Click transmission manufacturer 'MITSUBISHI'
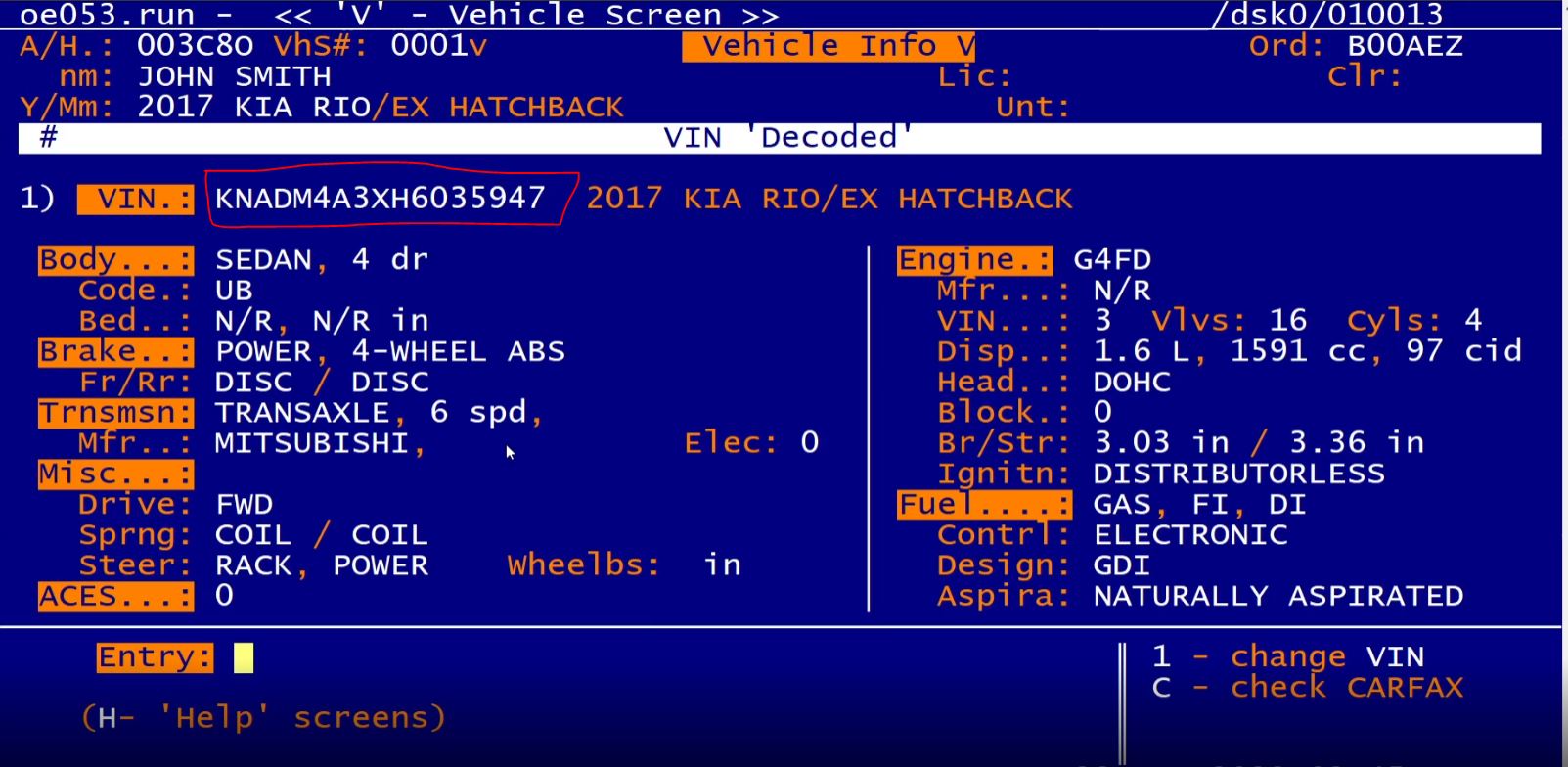The image size is (1568, 767). click(x=312, y=443)
